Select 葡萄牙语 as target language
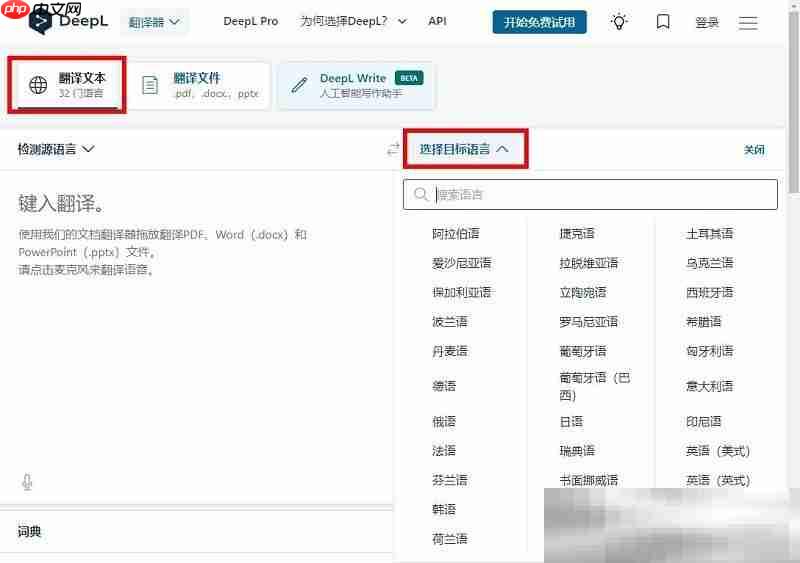Image resolution: width=800 pixels, height=563 pixels. (x=583, y=351)
